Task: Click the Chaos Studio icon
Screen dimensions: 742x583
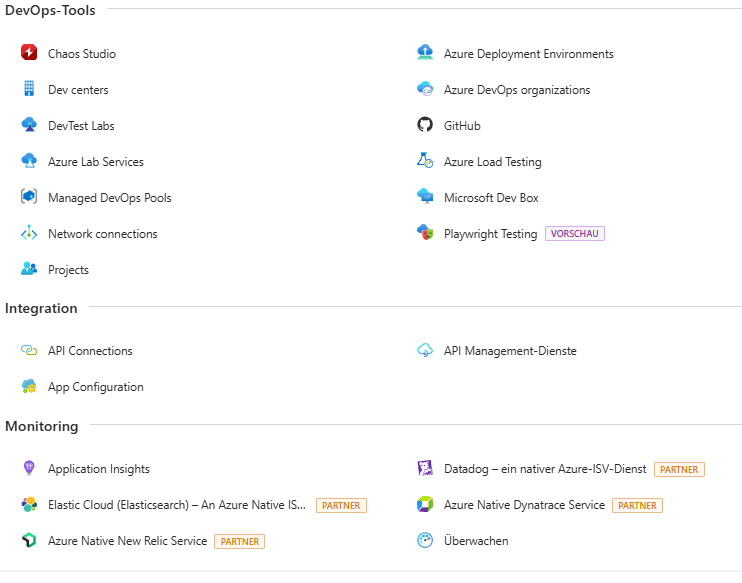Action: click(29, 54)
